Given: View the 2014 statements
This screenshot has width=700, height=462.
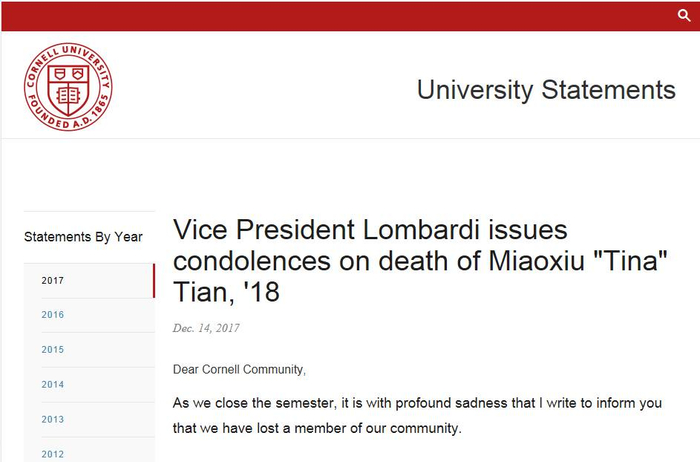Looking at the screenshot, I should tap(53, 385).
